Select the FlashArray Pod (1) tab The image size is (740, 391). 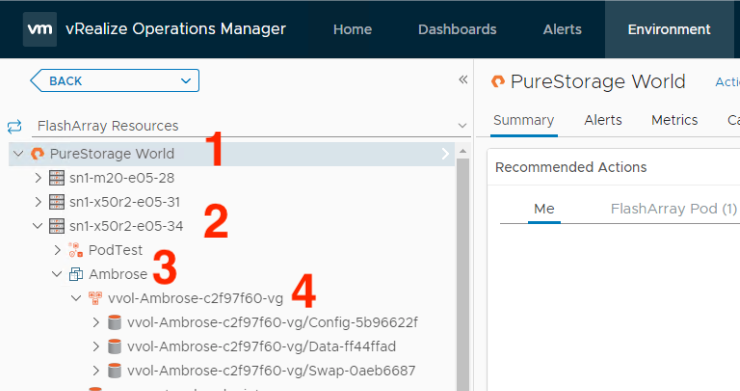click(674, 209)
